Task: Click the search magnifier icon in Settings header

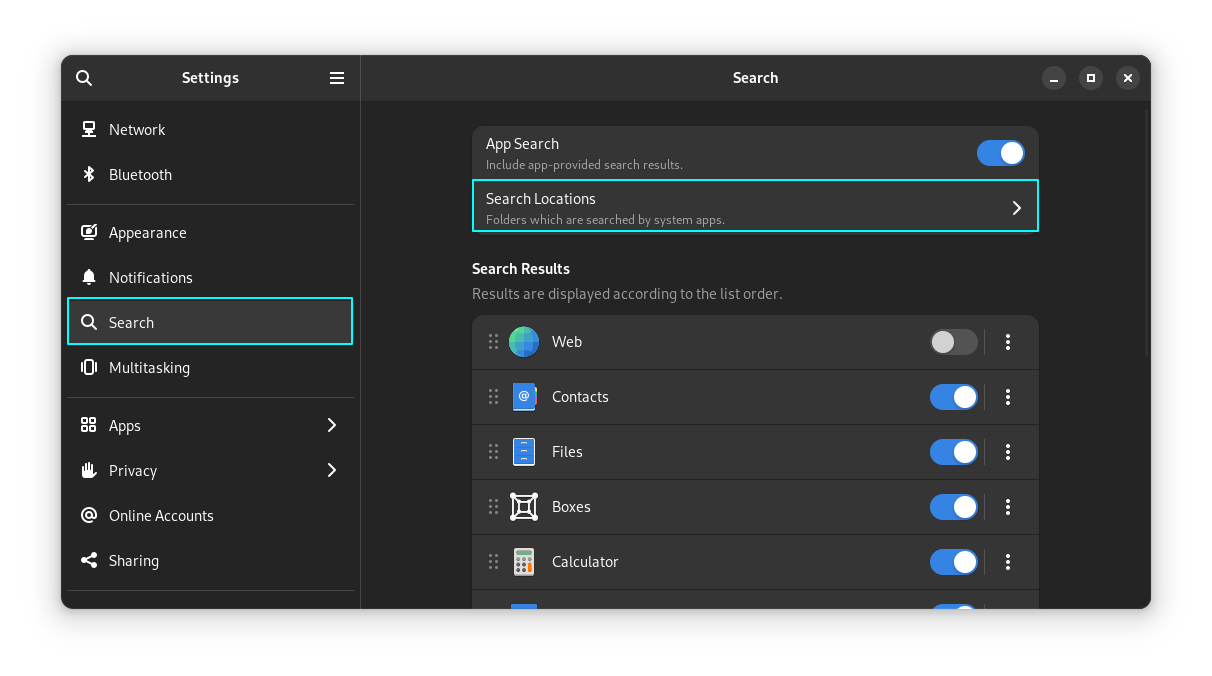Action: coord(84,78)
